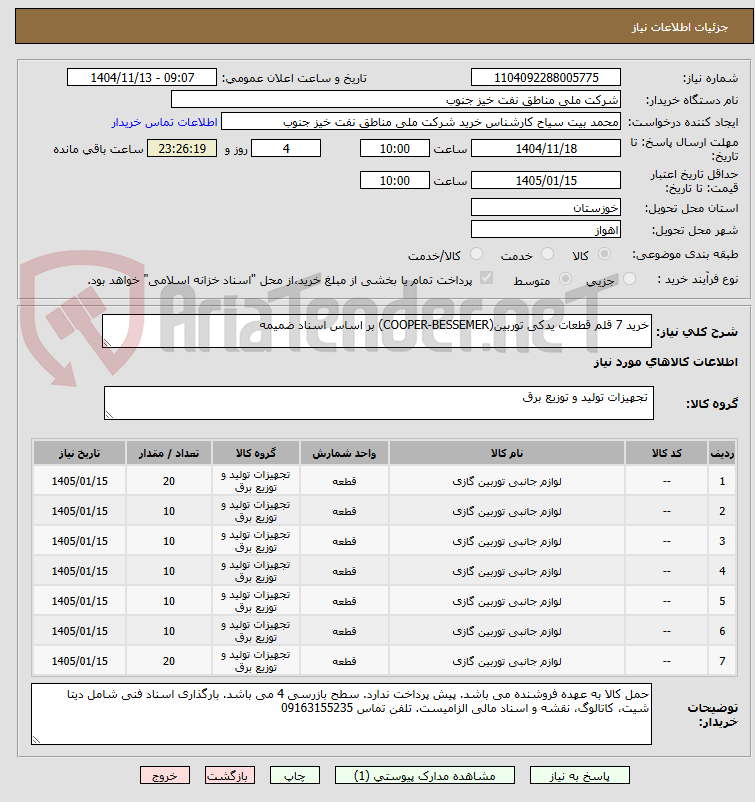Click the ایجاد کننده درخواست field
Screen dimensions: 755x802
click(x=421, y=122)
